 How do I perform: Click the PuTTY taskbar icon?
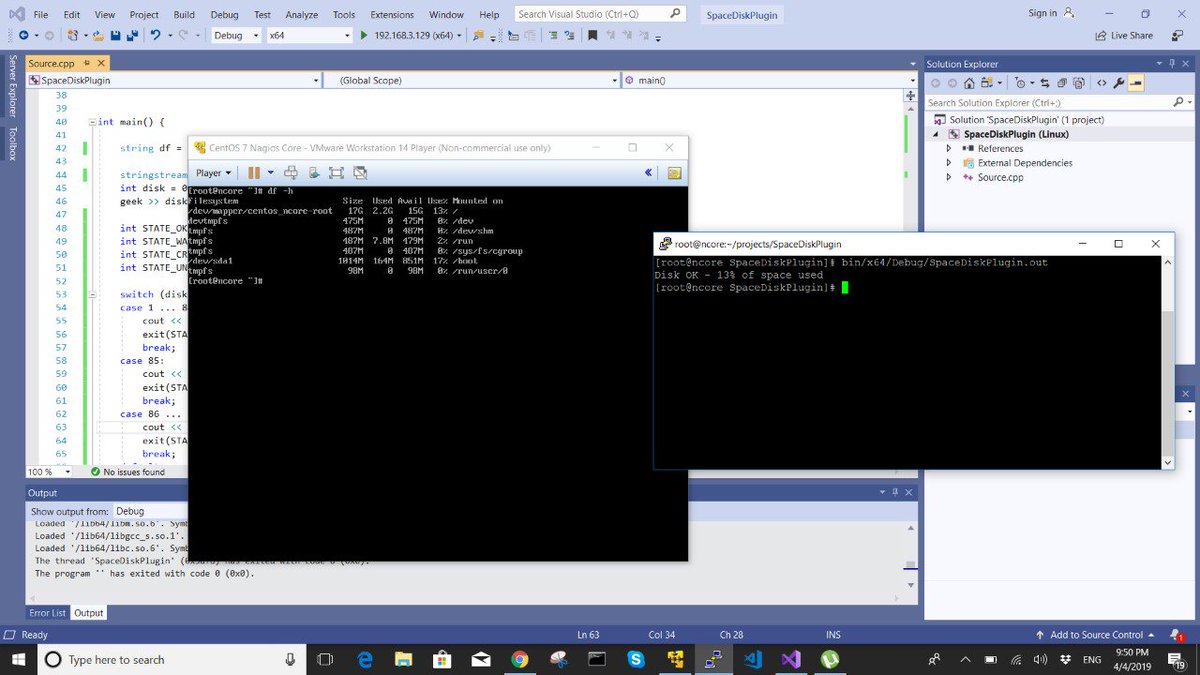click(x=714, y=659)
